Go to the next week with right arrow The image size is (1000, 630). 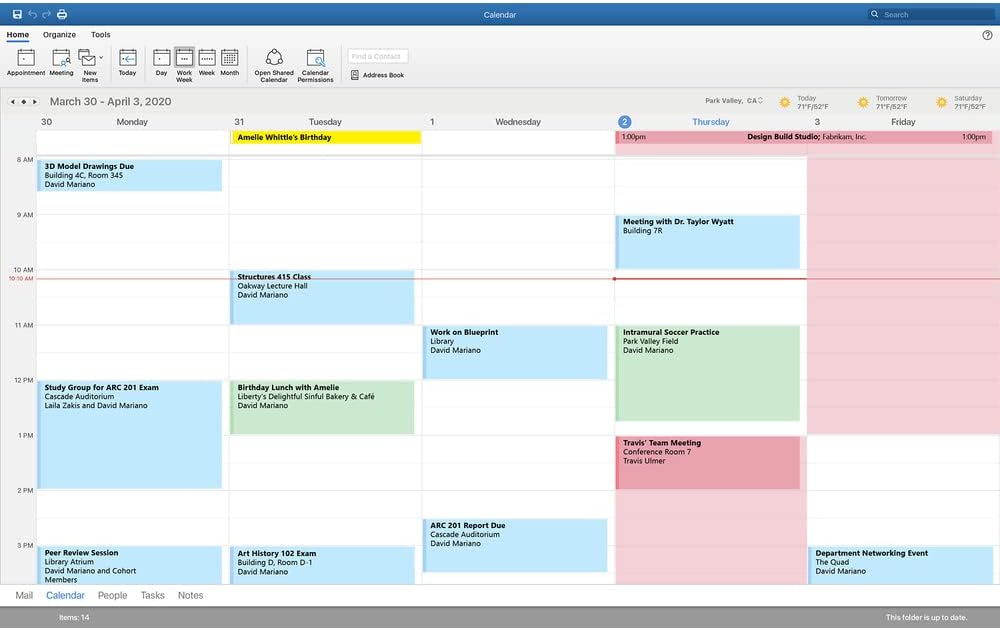pos(35,102)
